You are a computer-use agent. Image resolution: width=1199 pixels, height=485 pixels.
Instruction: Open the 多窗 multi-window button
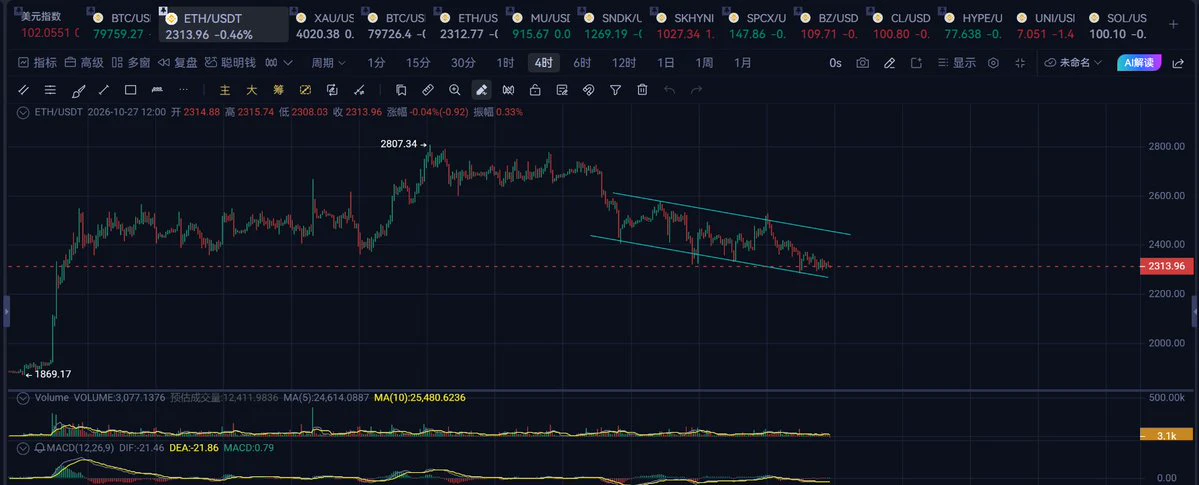(131, 63)
